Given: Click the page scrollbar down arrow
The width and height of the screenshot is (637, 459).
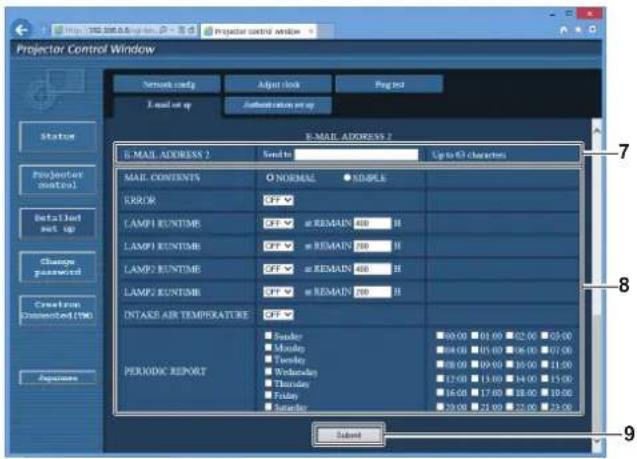Looking at the screenshot, I should click(596, 441).
